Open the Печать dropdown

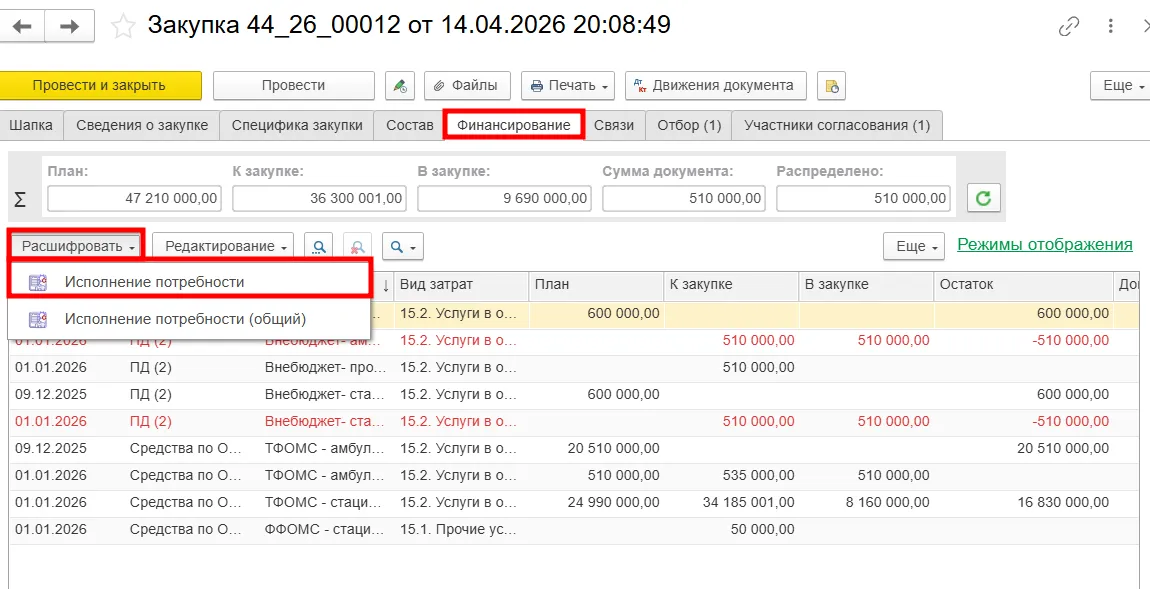pyautogui.click(x=568, y=86)
